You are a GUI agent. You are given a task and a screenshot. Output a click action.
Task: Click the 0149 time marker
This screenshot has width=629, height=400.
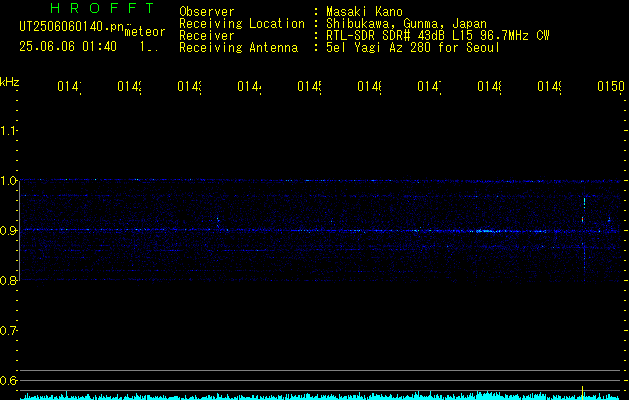549,86
